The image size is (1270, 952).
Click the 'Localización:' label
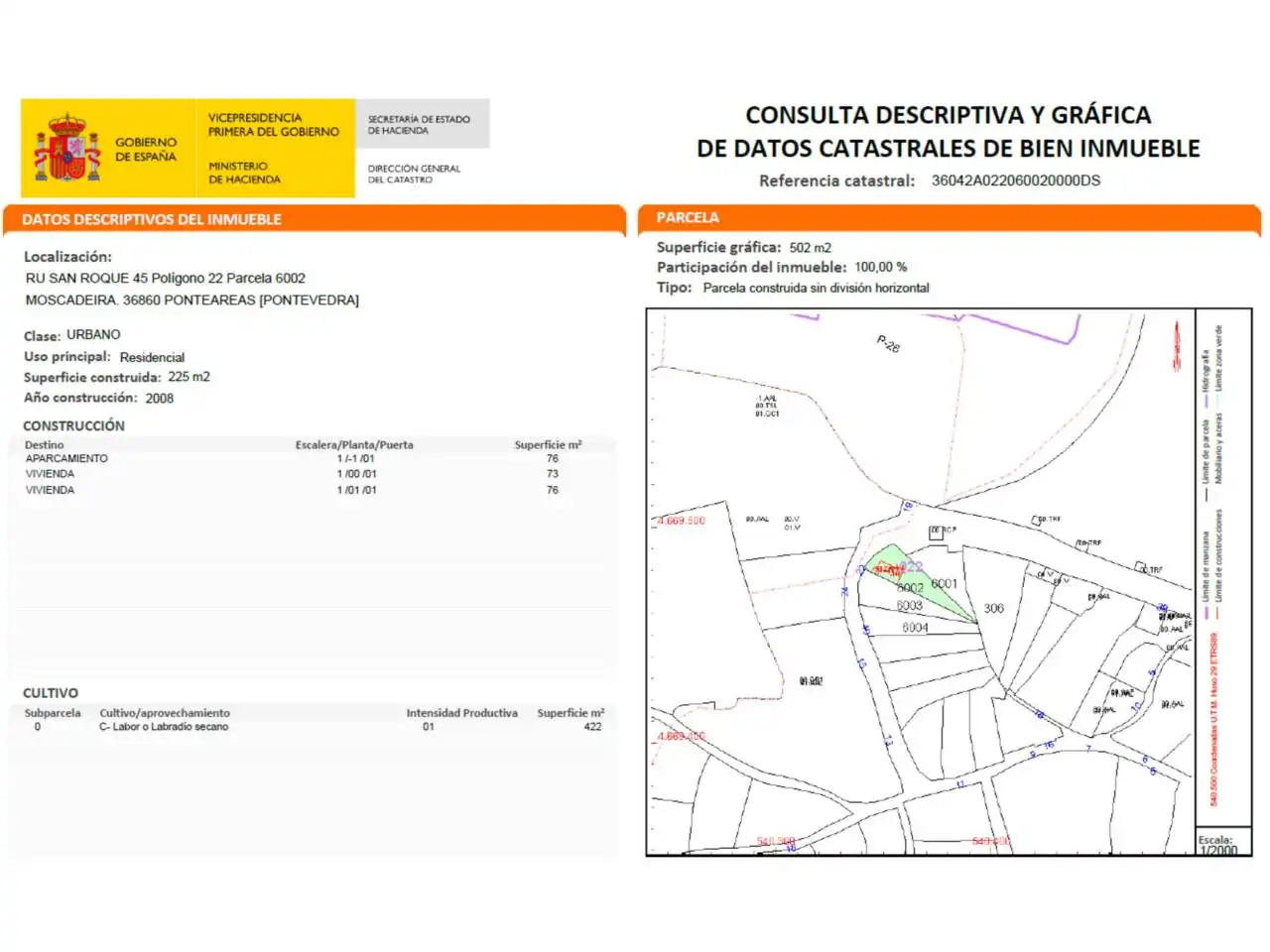pos(67,257)
